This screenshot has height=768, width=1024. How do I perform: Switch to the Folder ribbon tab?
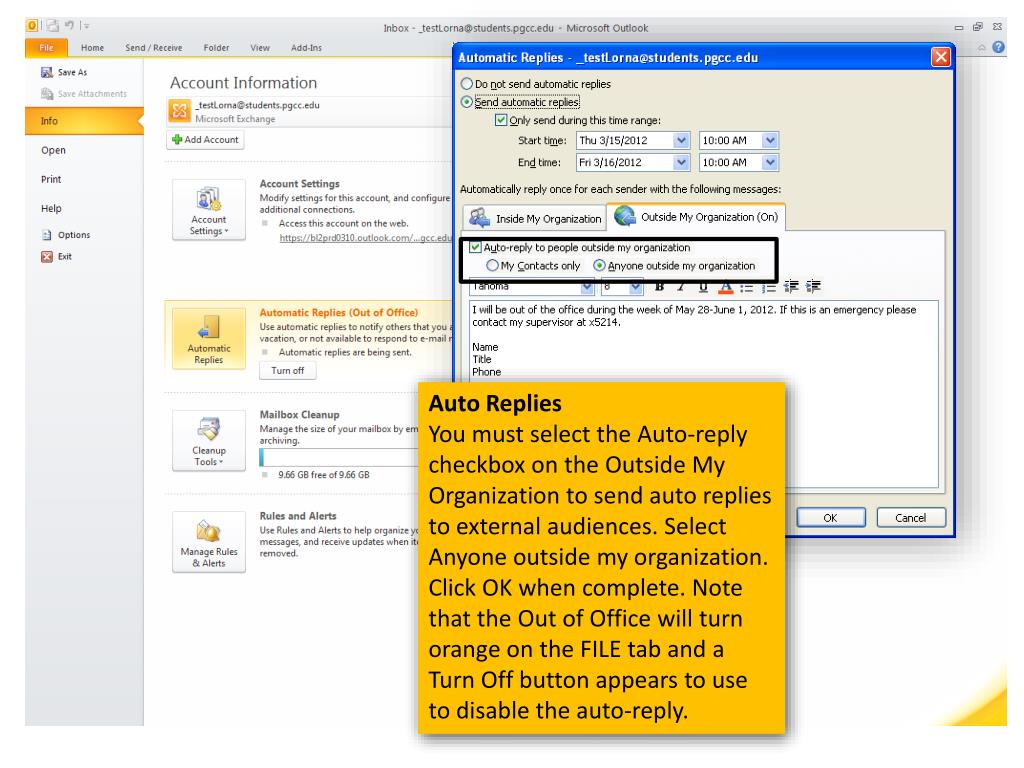tap(216, 48)
